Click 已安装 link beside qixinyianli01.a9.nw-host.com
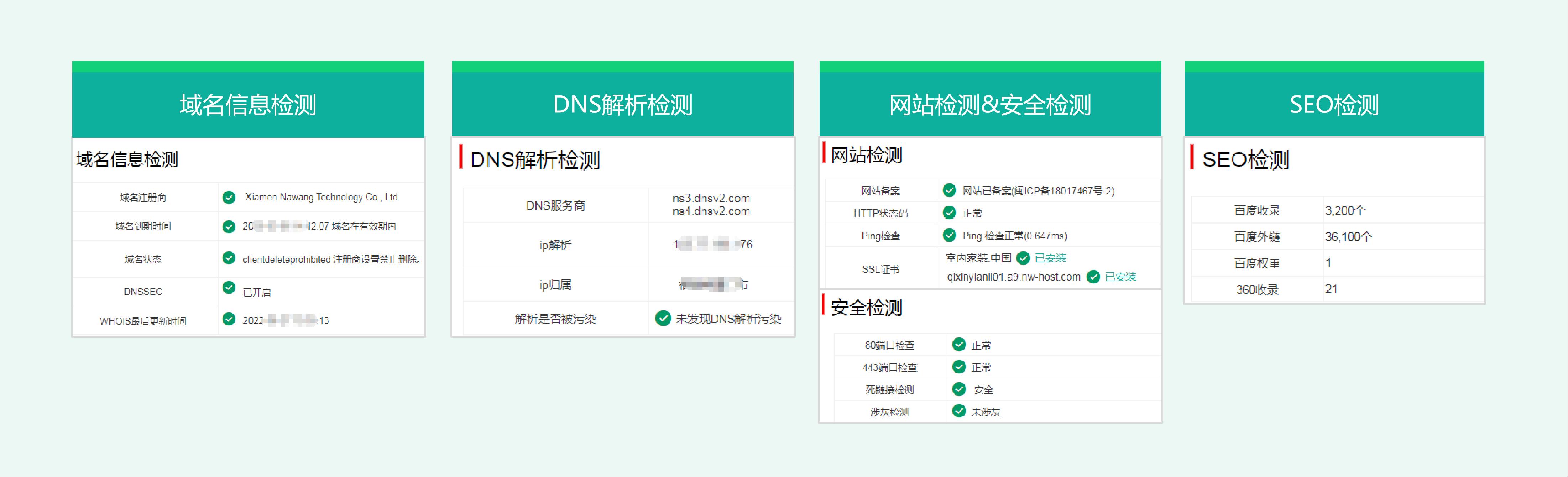Screen dimensions: 1568x477 pos(1120,277)
